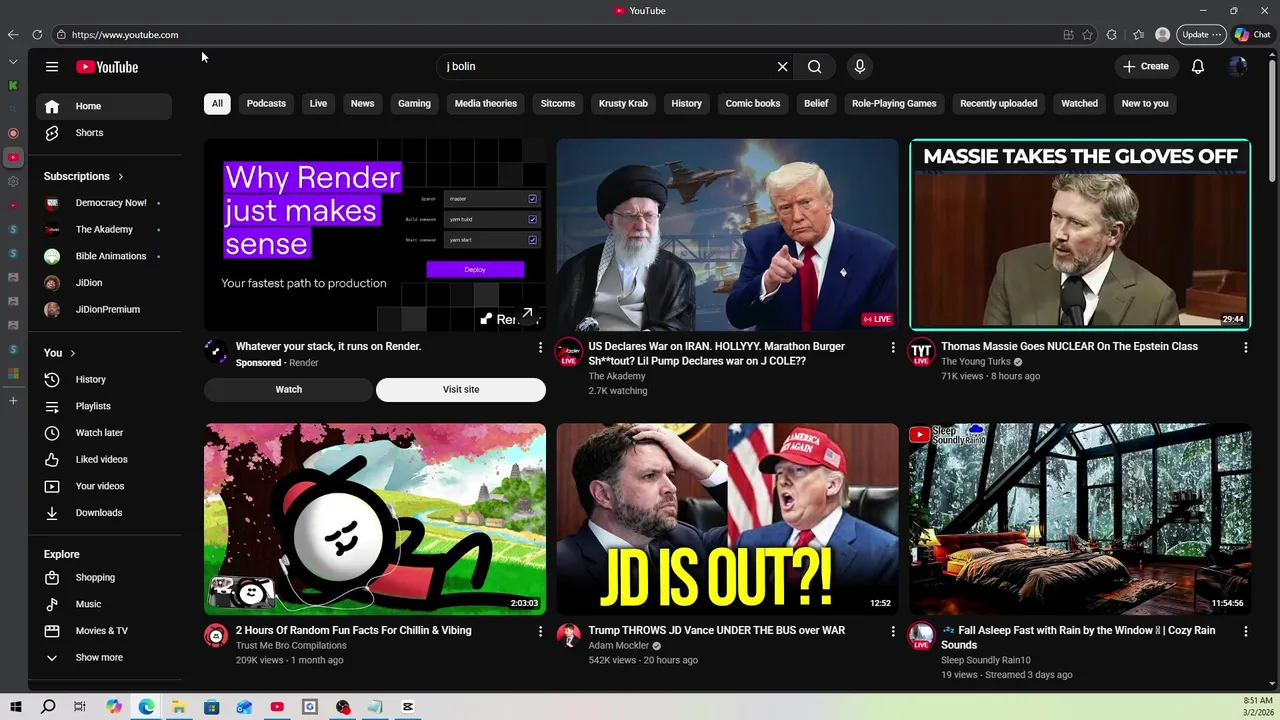Select the Podcasts filter chip
1280x720 pixels.
click(x=266, y=104)
